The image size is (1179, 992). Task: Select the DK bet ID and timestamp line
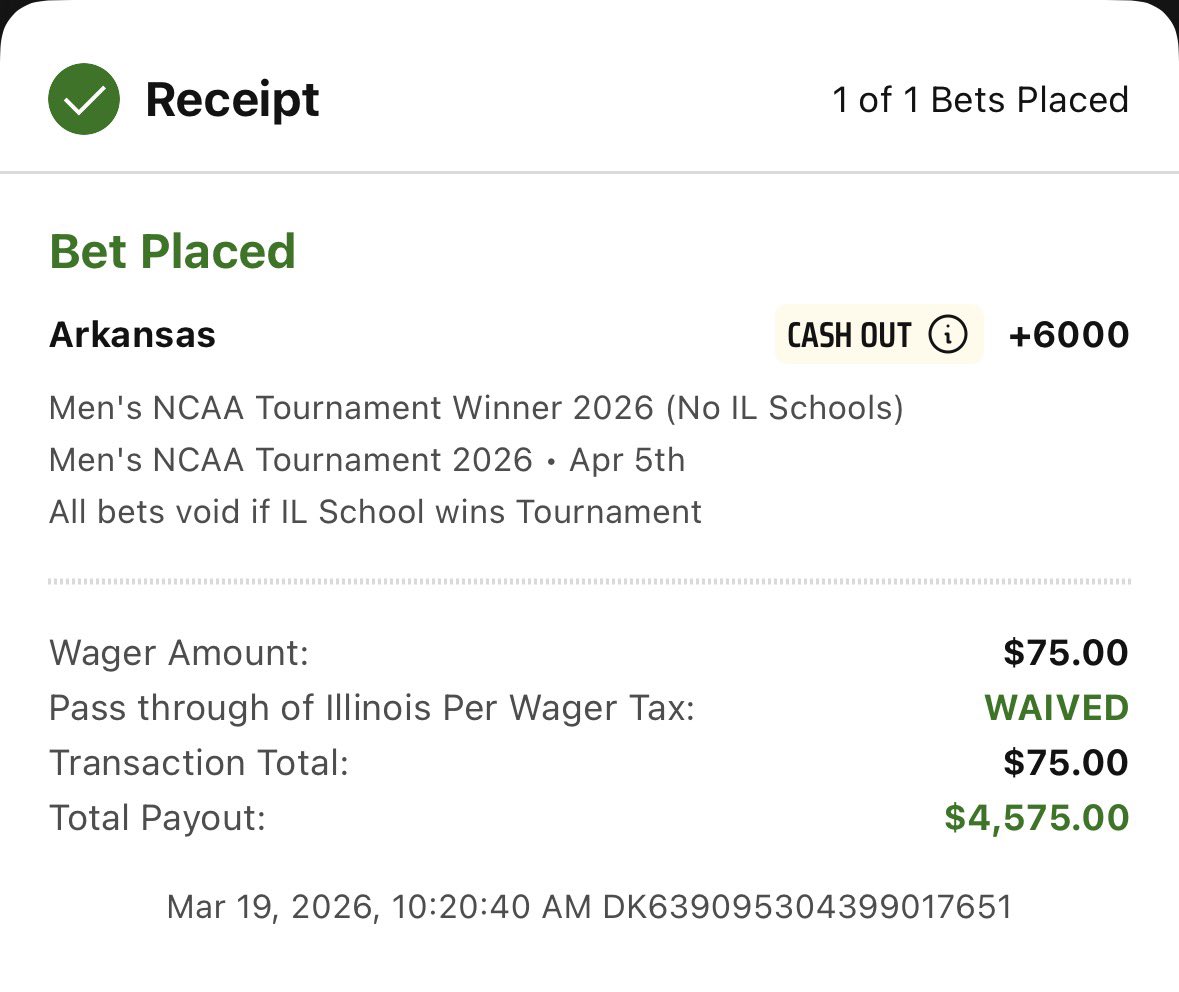[x=589, y=907]
